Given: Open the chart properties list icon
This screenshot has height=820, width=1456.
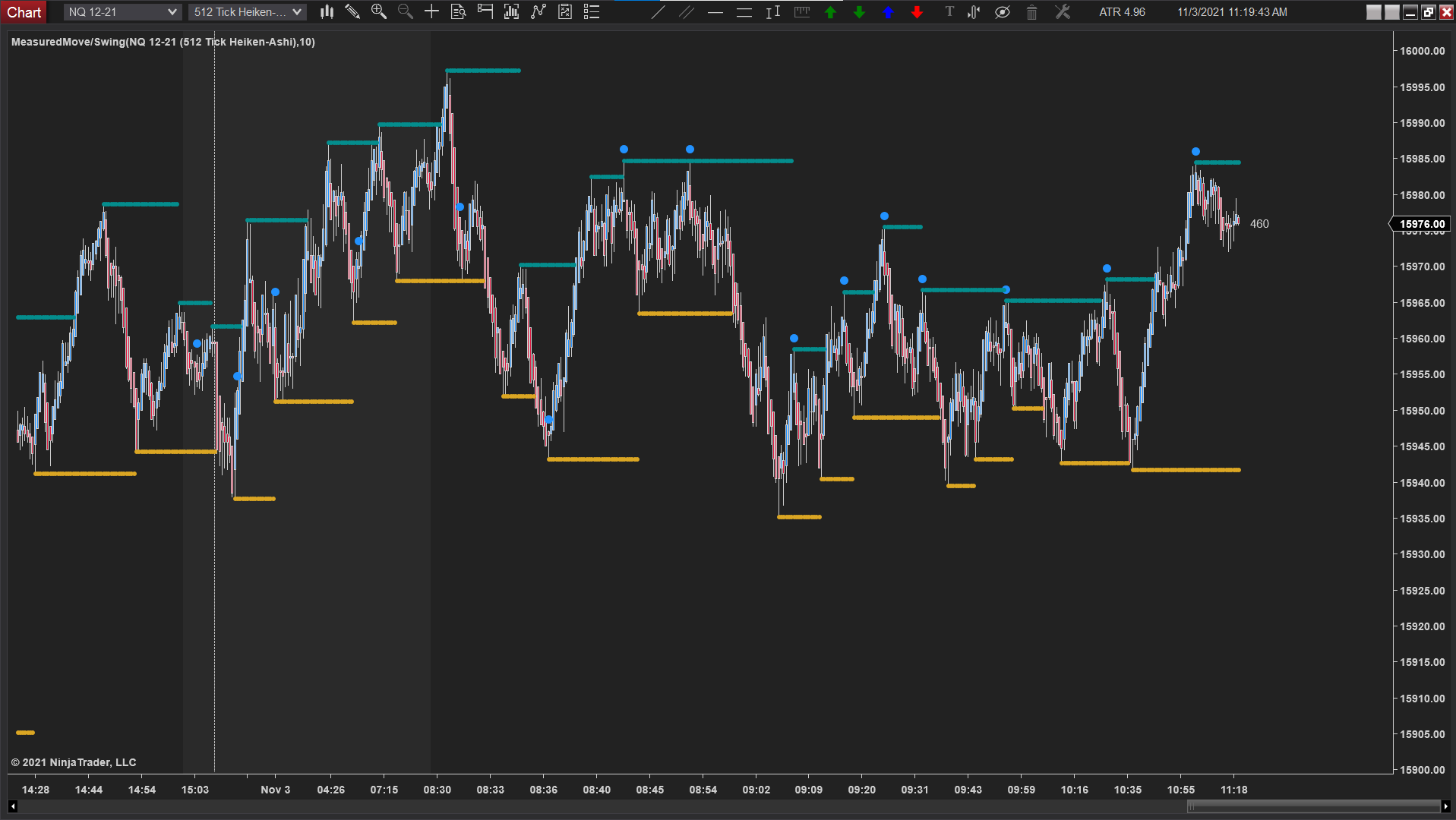Looking at the screenshot, I should [x=592, y=11].
